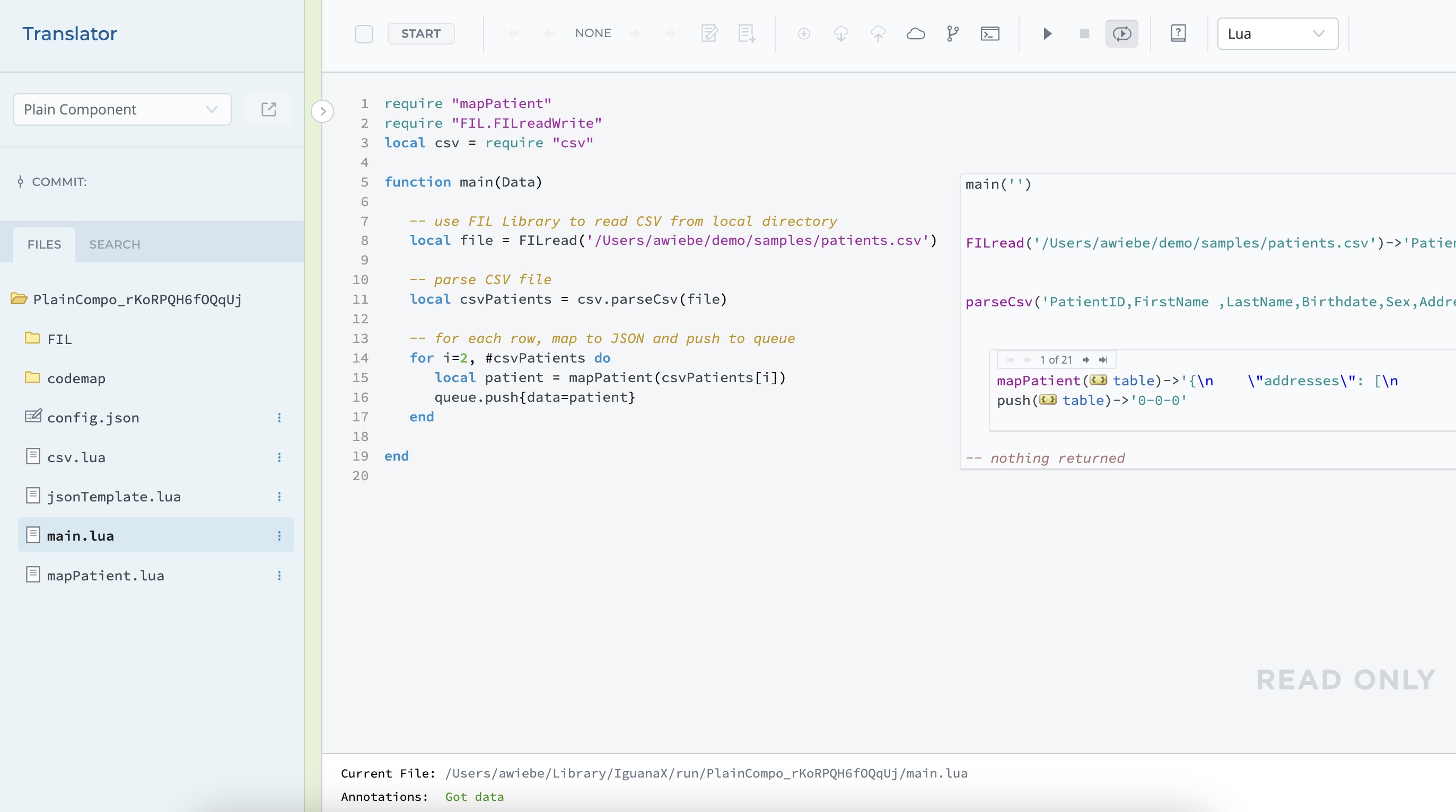The image size is (1456, 812).
Task: Click the open-in-new-window icon beside Plain Component
Action: click(x=269, y=110)
